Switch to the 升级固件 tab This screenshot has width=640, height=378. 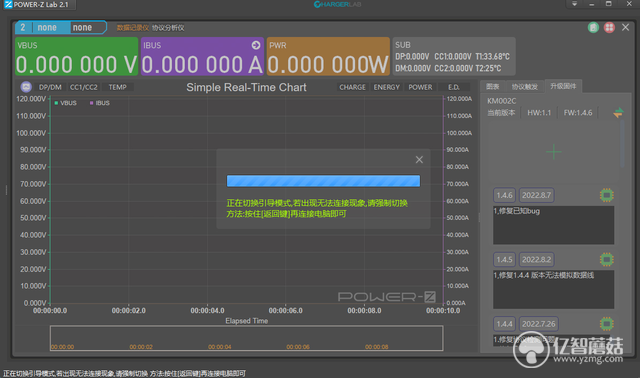563,86
